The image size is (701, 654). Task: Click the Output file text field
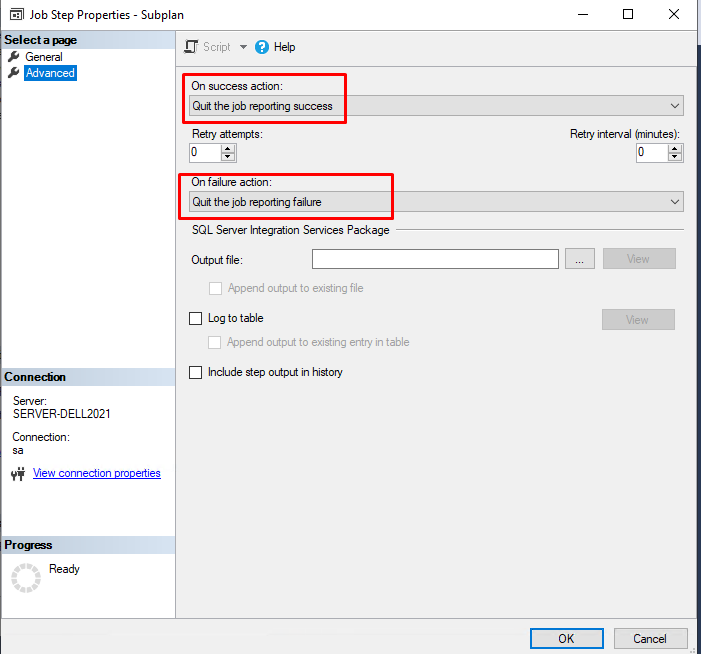[435, 259]
